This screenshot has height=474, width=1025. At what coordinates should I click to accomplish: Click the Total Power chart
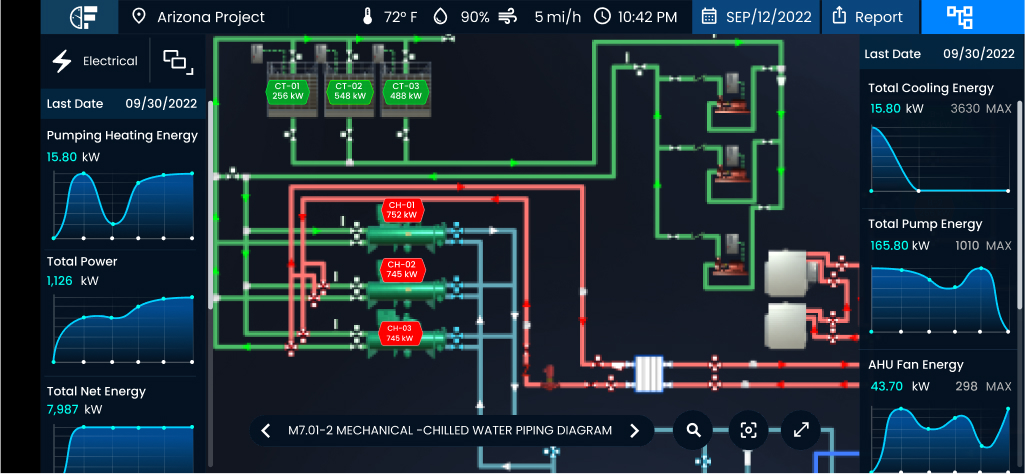(123, 330)
